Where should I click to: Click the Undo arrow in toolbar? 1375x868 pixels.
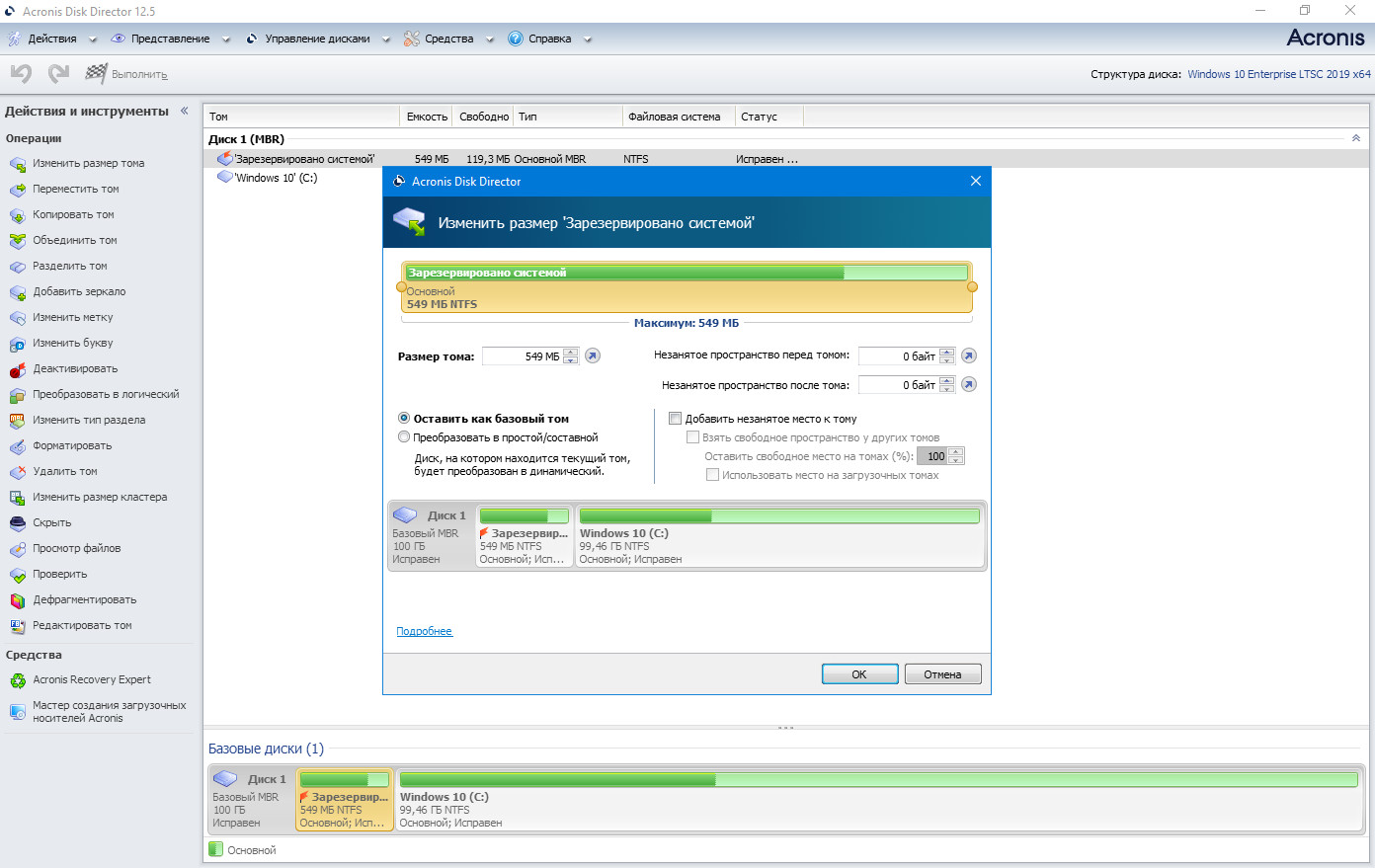pyautogui.click(x=22, y=74)
